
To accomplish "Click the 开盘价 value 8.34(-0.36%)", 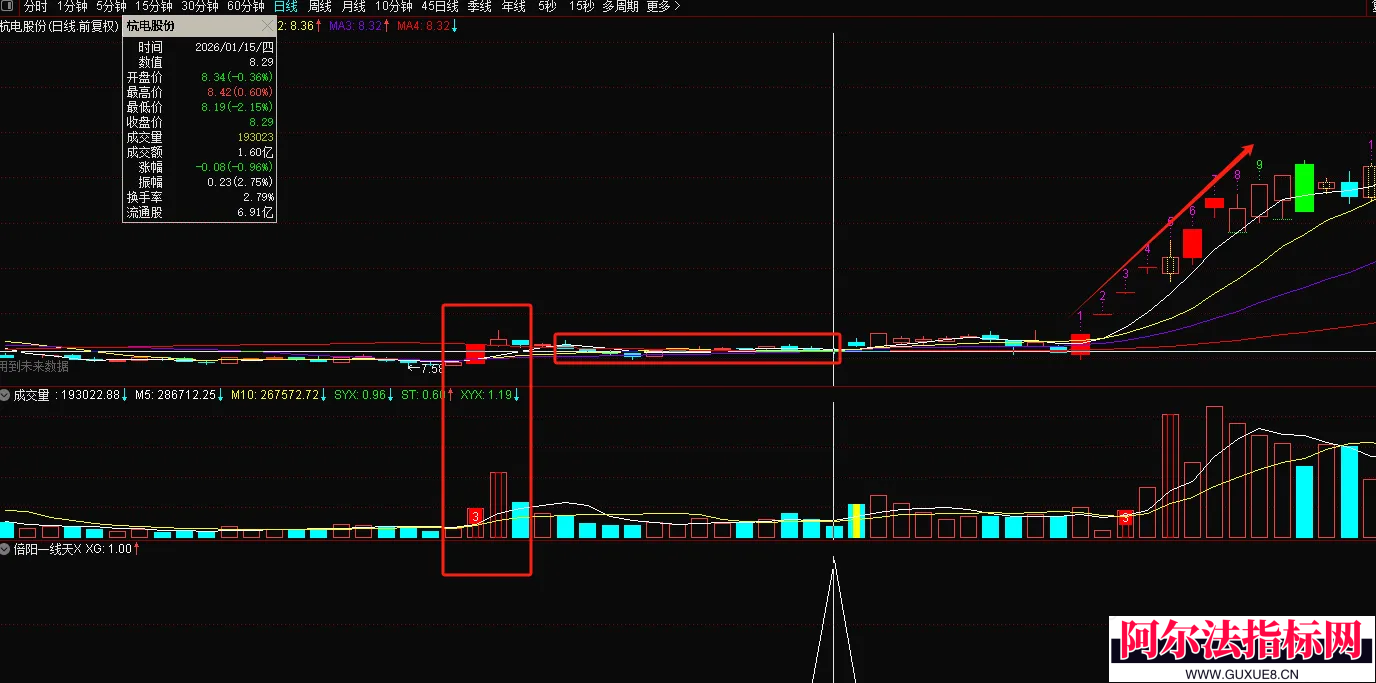I will pos(237,77).
